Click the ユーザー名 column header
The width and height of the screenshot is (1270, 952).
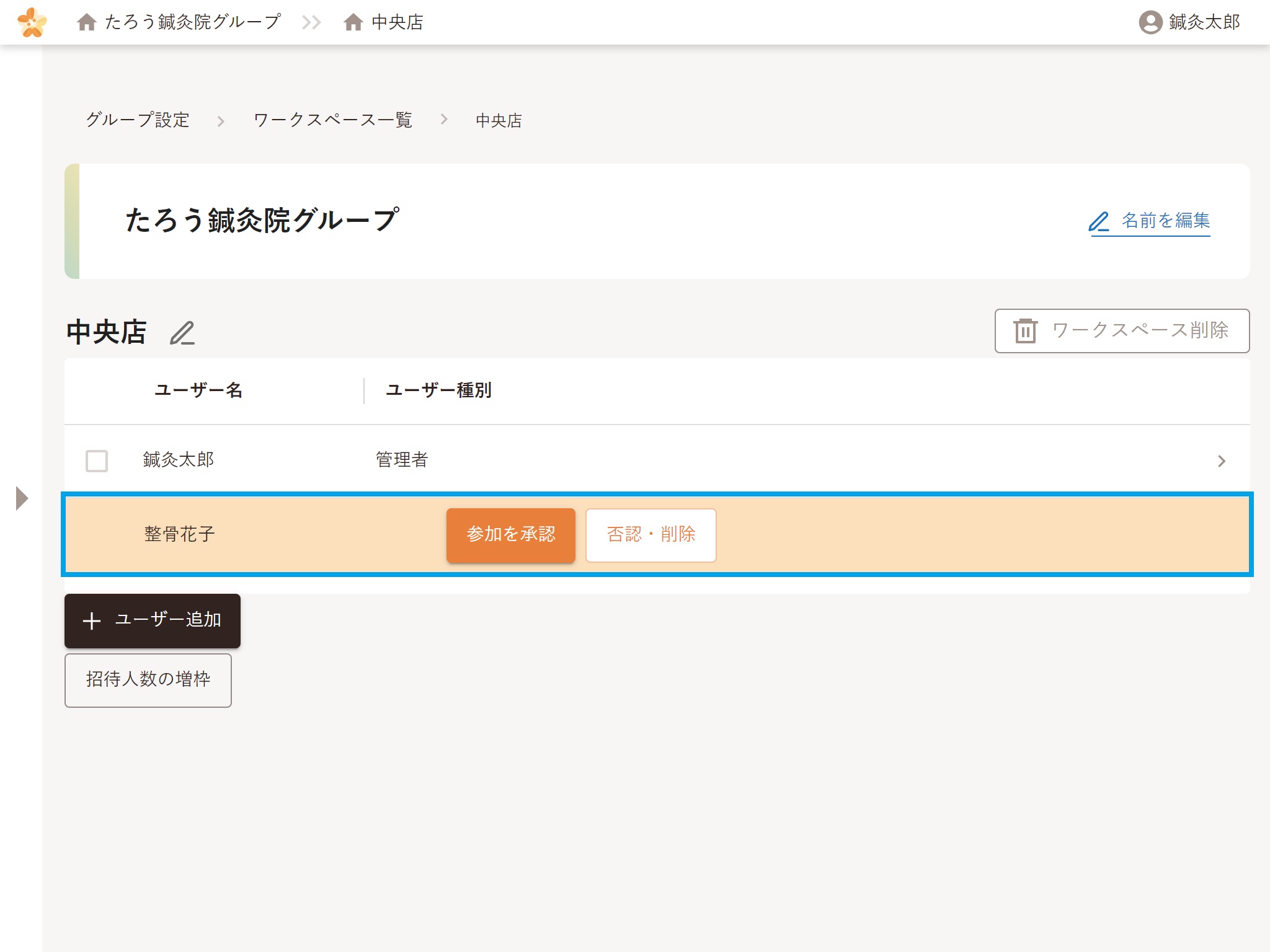coord(198,390)
